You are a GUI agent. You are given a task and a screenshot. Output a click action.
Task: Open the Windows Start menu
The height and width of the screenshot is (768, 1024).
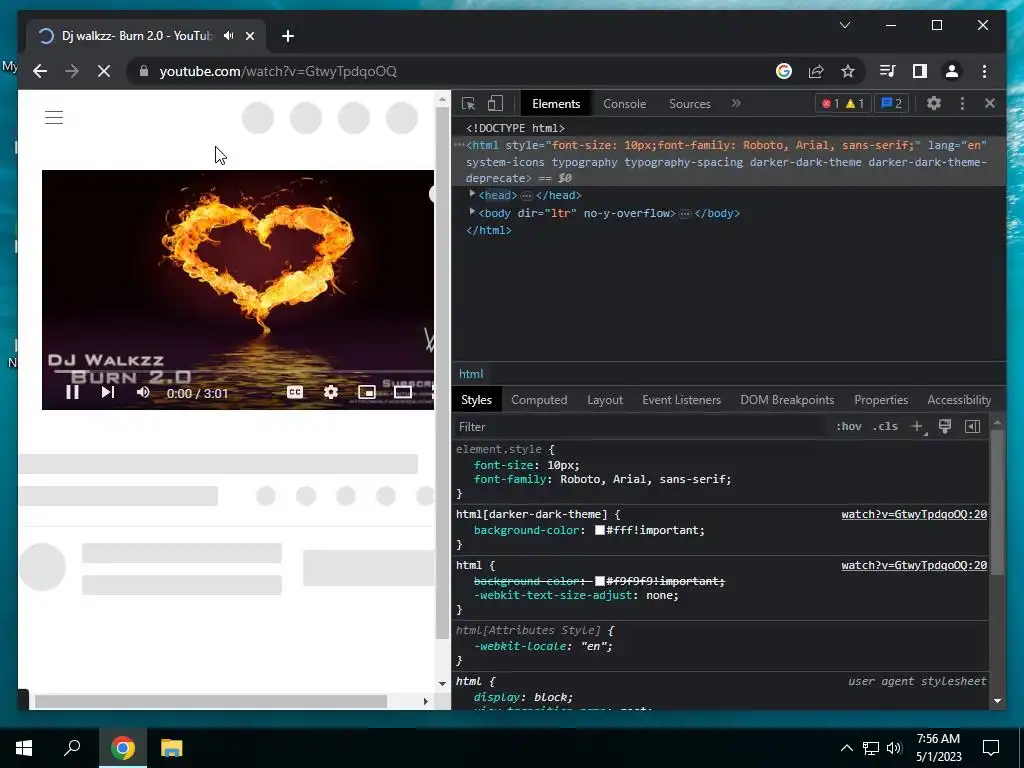(24, 748)
